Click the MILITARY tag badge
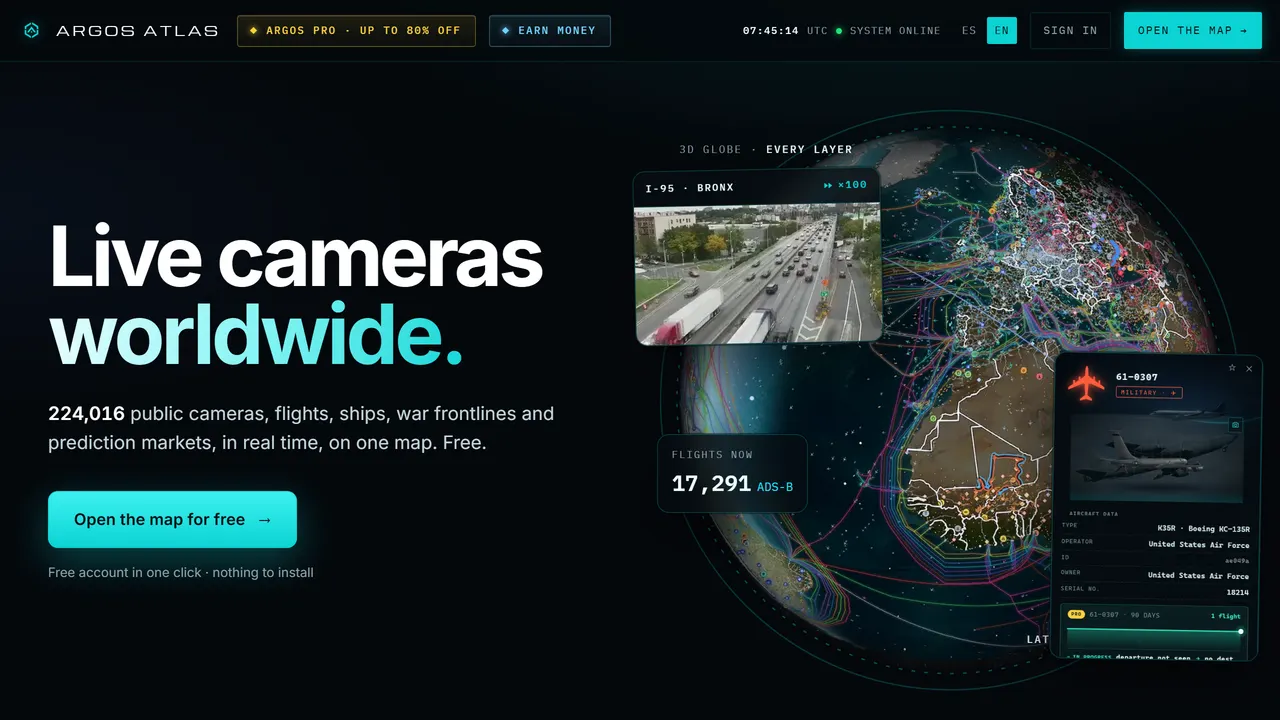Viewport: 1280px width, 720px height. [1149, 393]
